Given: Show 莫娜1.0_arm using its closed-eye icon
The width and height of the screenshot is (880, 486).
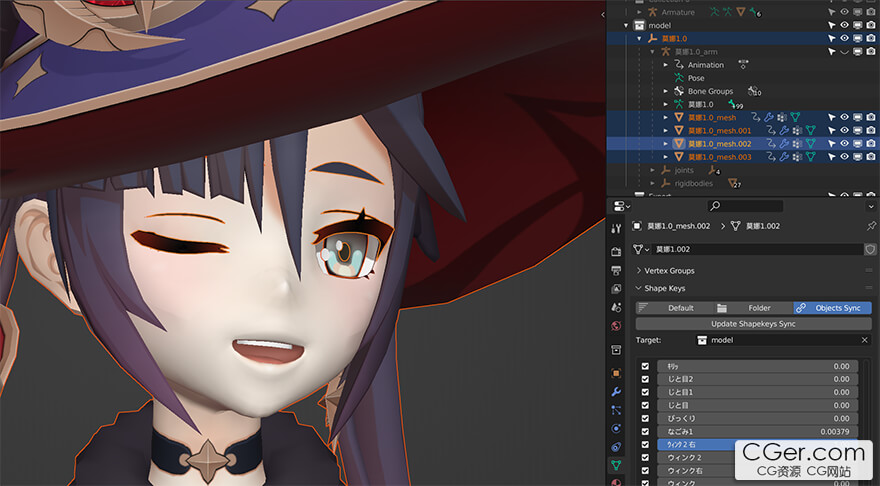Looking at the screenshot, I should tap(845, 52).
